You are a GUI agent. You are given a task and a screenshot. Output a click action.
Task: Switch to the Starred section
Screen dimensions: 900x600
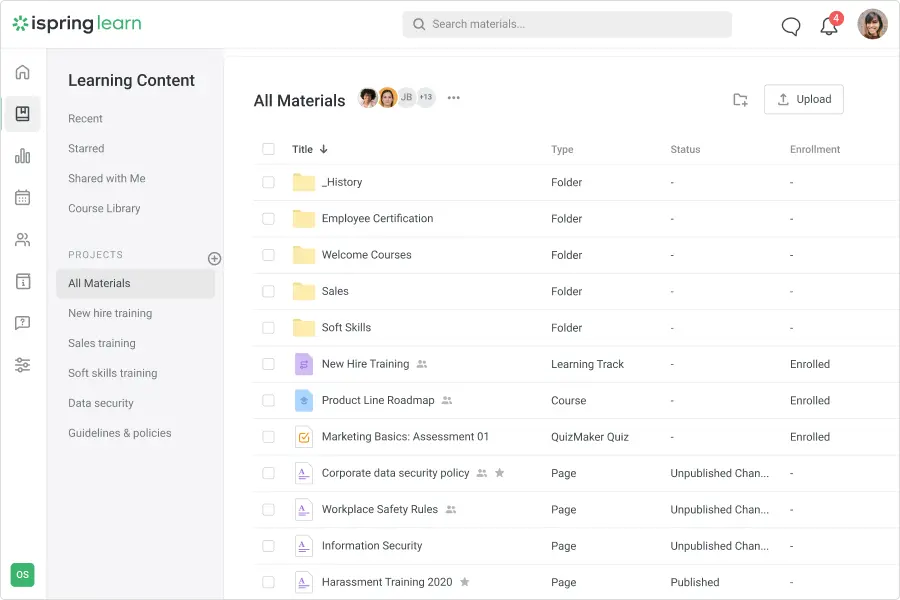(86, 148)
